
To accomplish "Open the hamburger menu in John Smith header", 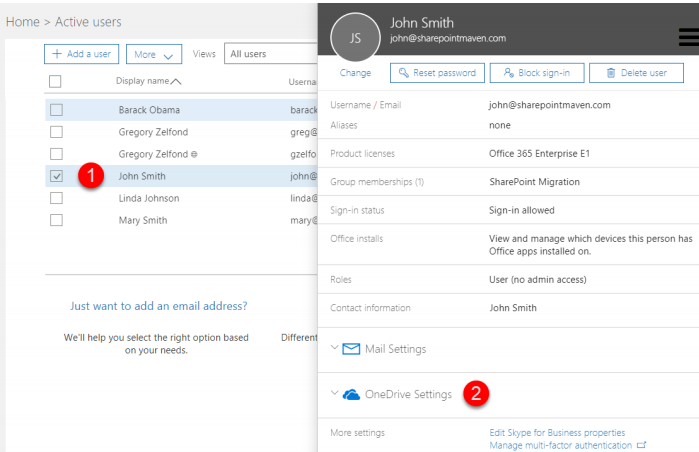I will (x=689, y=37).
